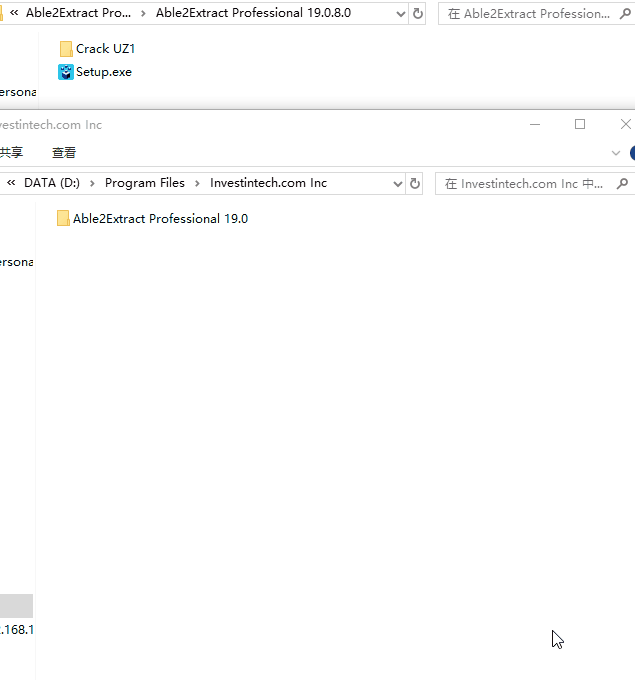Open the 共享 ribbon tab
This screenshot has width=635, height=680.
pyautogui.click(x=11, y=153)
